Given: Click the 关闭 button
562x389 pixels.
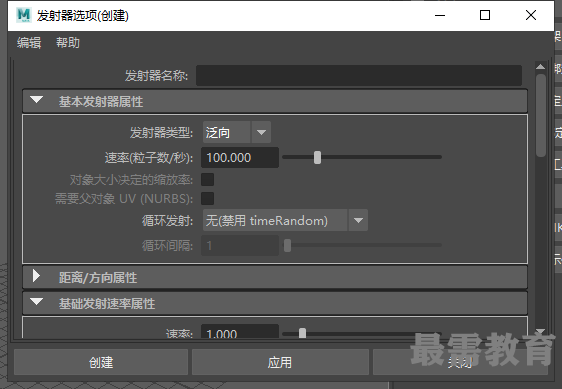Looking at the screenshot, I should pos(460,362).
